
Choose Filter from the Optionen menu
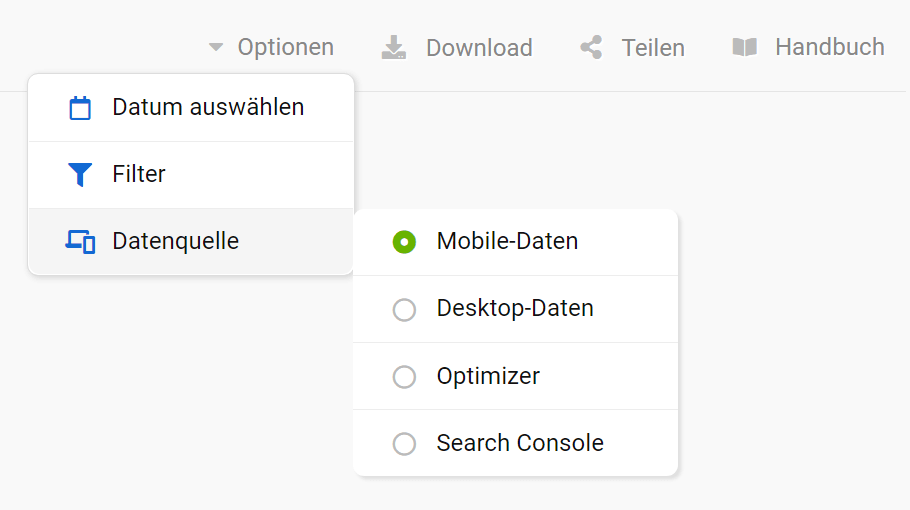click(139, 174)
